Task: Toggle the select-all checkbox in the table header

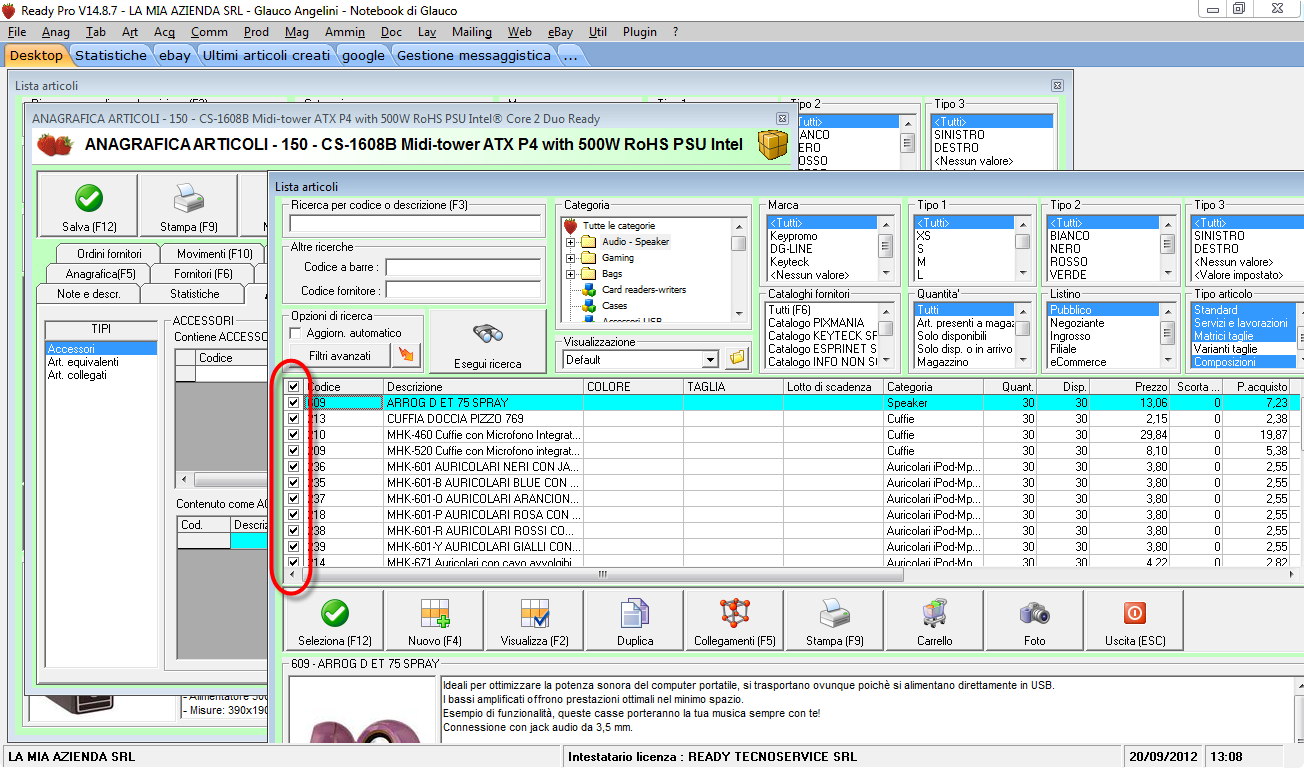Action: tap(293, 387)
